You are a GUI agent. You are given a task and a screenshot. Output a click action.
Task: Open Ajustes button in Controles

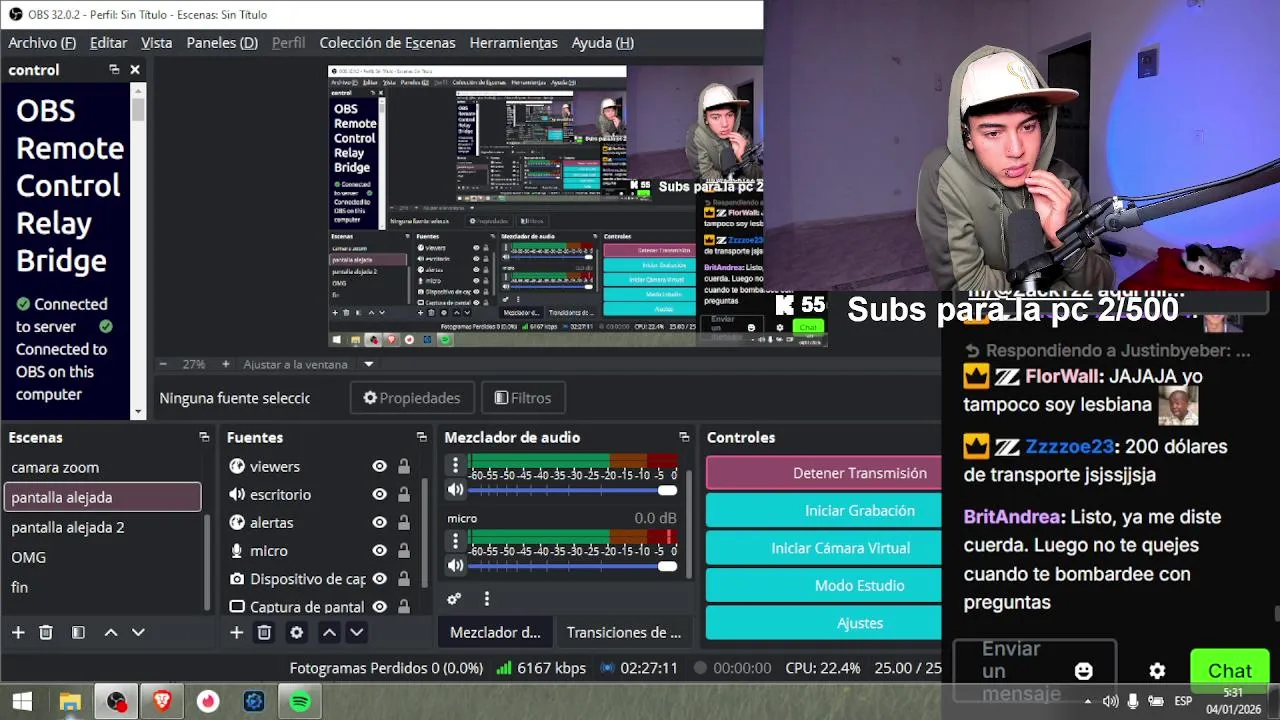(824, 623)
